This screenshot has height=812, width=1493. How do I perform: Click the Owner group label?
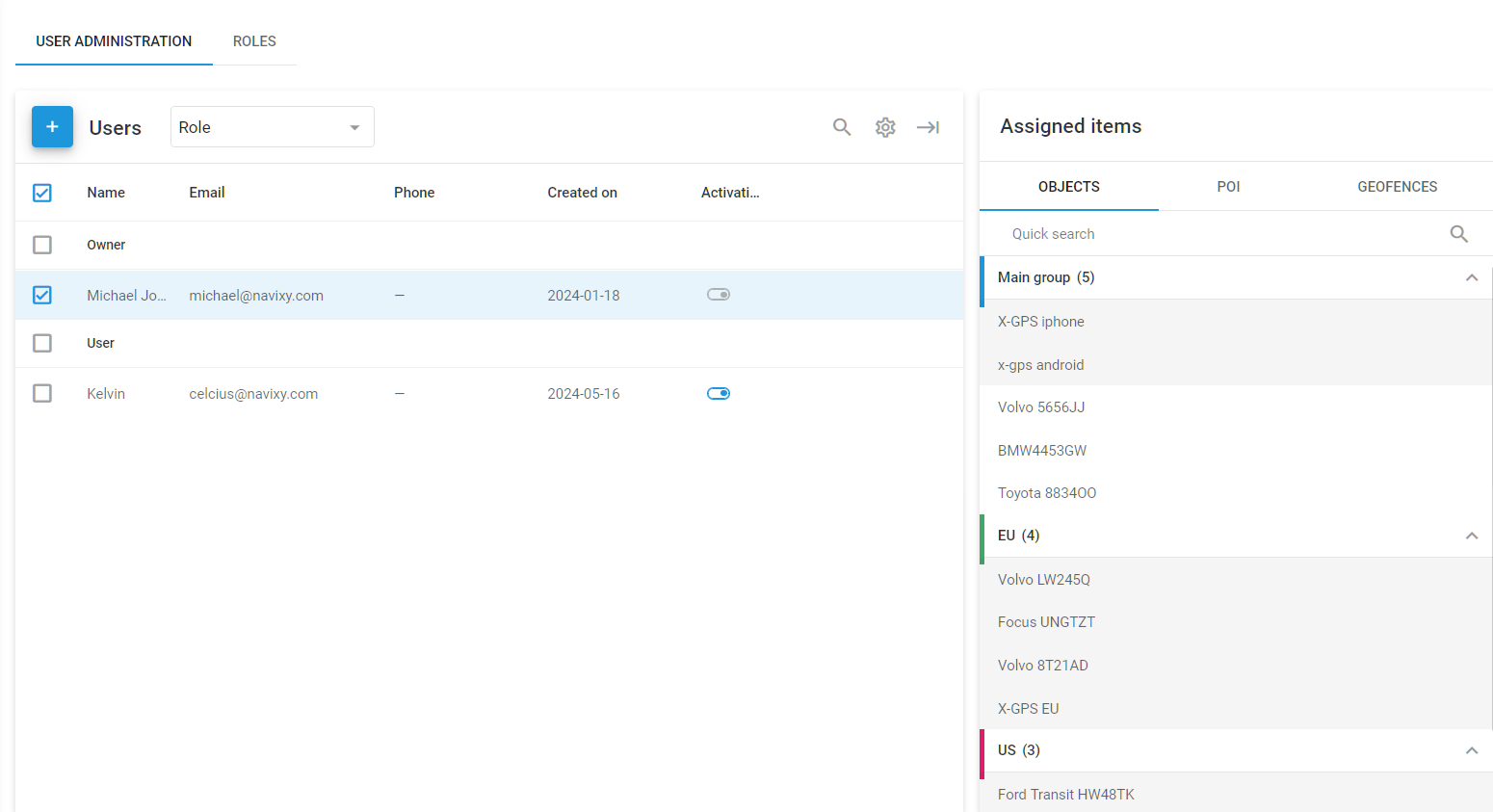[x=106, y=245]
